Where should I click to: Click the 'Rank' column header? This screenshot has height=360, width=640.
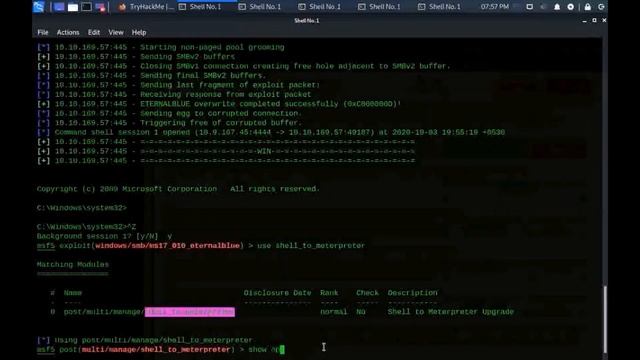coord(329,293)
